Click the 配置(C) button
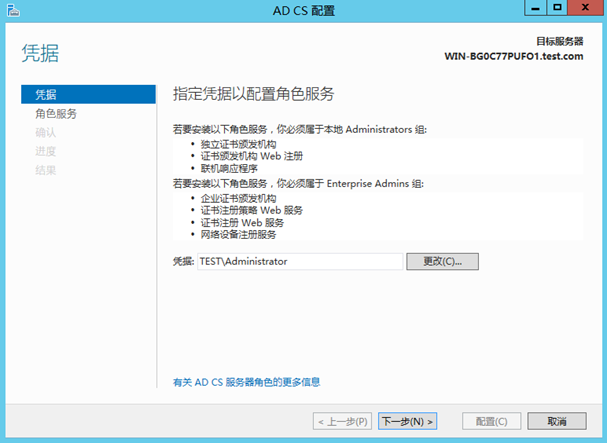This screenshot has height=443, width=607. tap(492, 421)
